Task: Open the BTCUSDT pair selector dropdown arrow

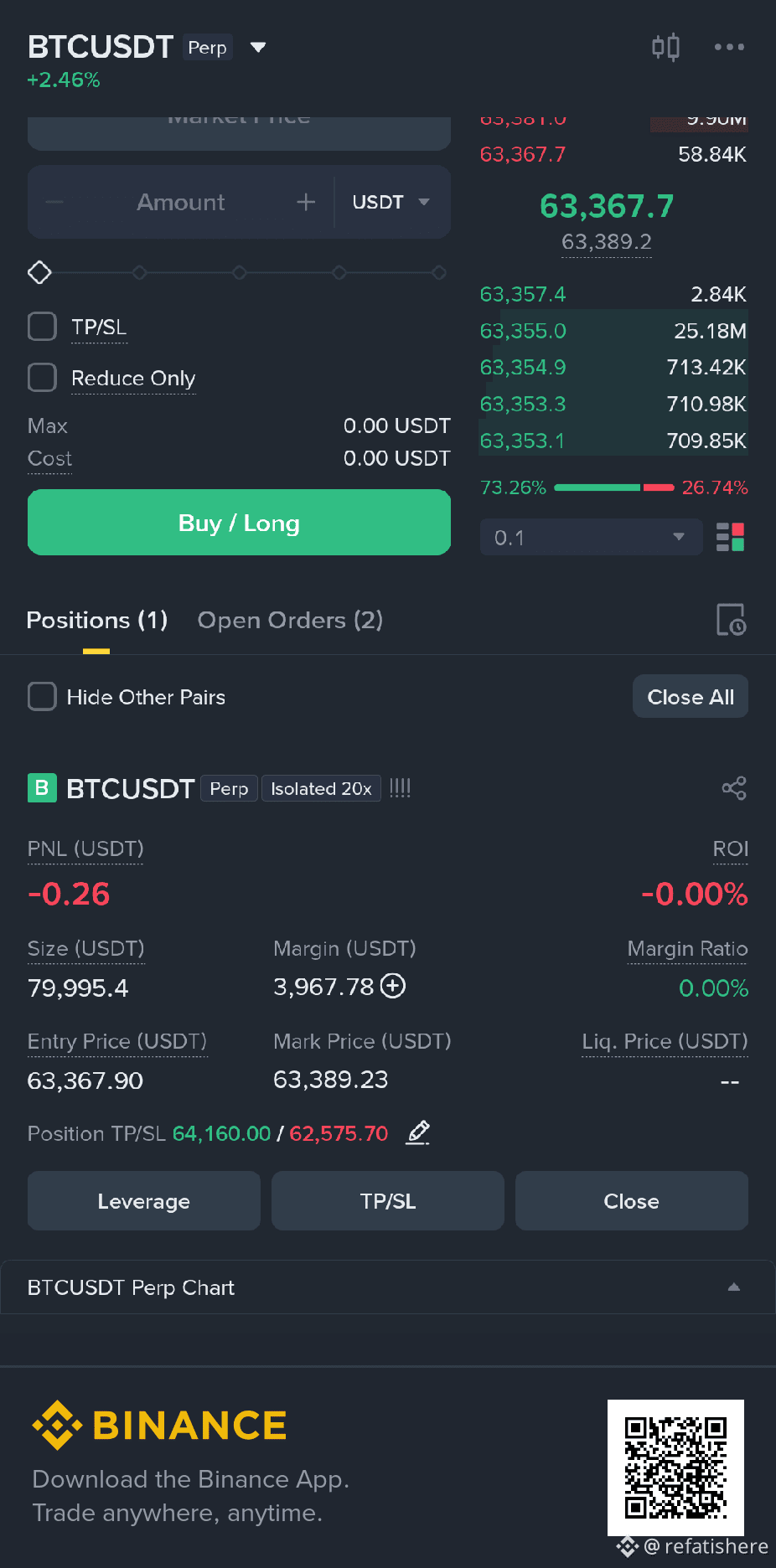Action: pos(258,47)
